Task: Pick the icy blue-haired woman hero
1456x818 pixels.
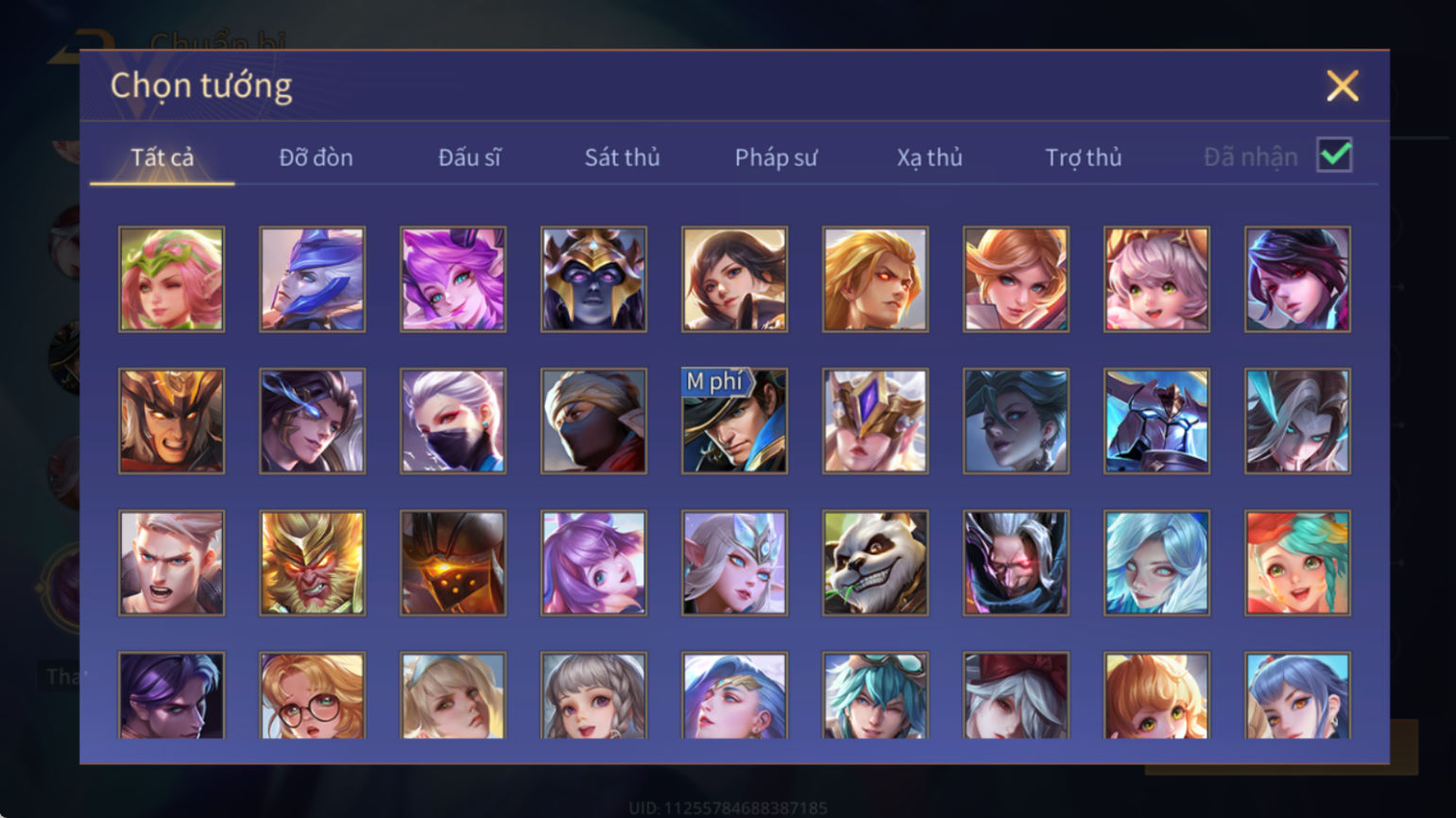Action: pos(1156,563)
